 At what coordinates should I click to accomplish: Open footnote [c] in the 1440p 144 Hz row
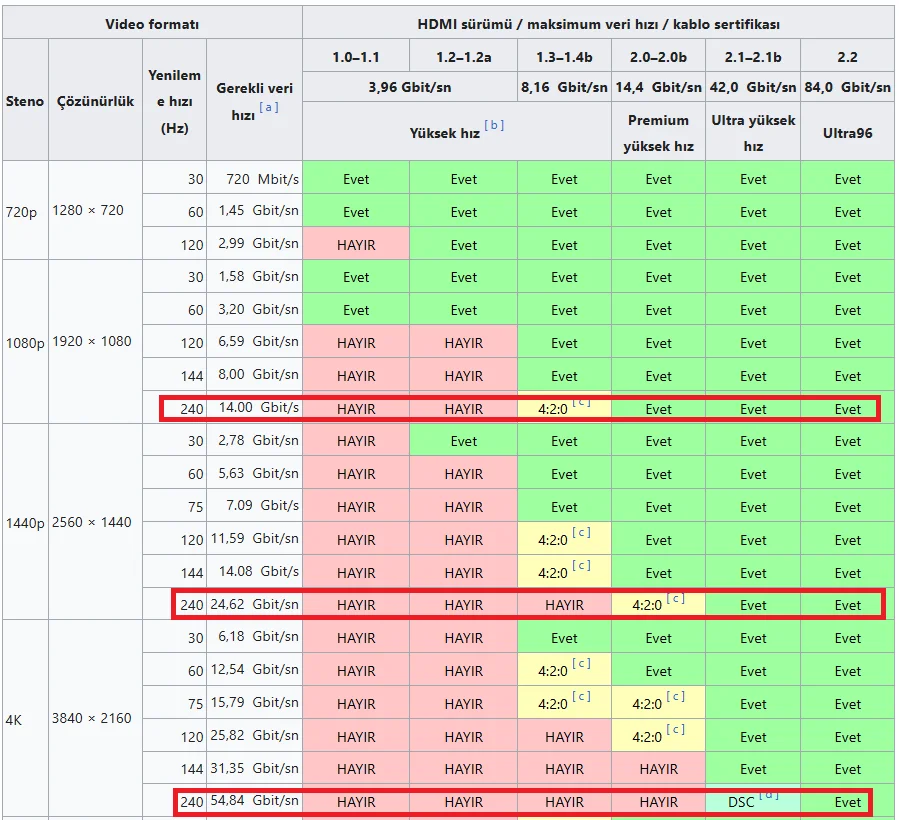581,566
